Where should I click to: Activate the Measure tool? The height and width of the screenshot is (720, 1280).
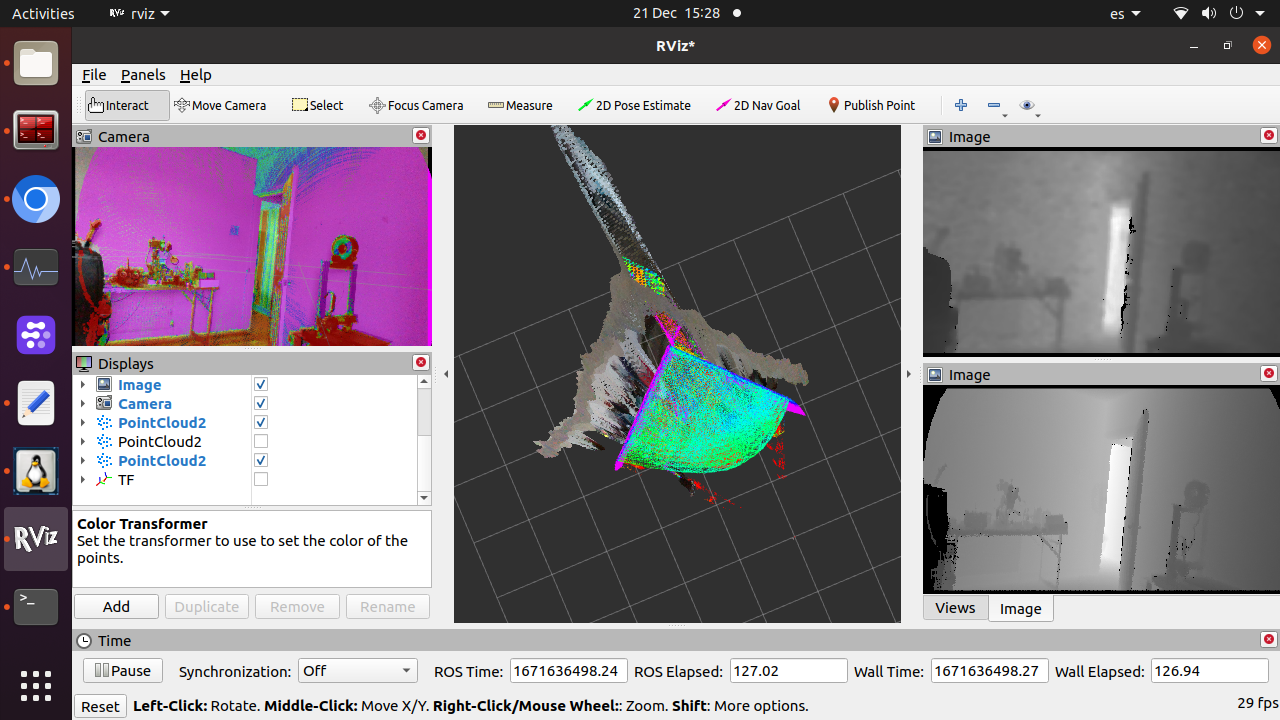click(520, 105)
